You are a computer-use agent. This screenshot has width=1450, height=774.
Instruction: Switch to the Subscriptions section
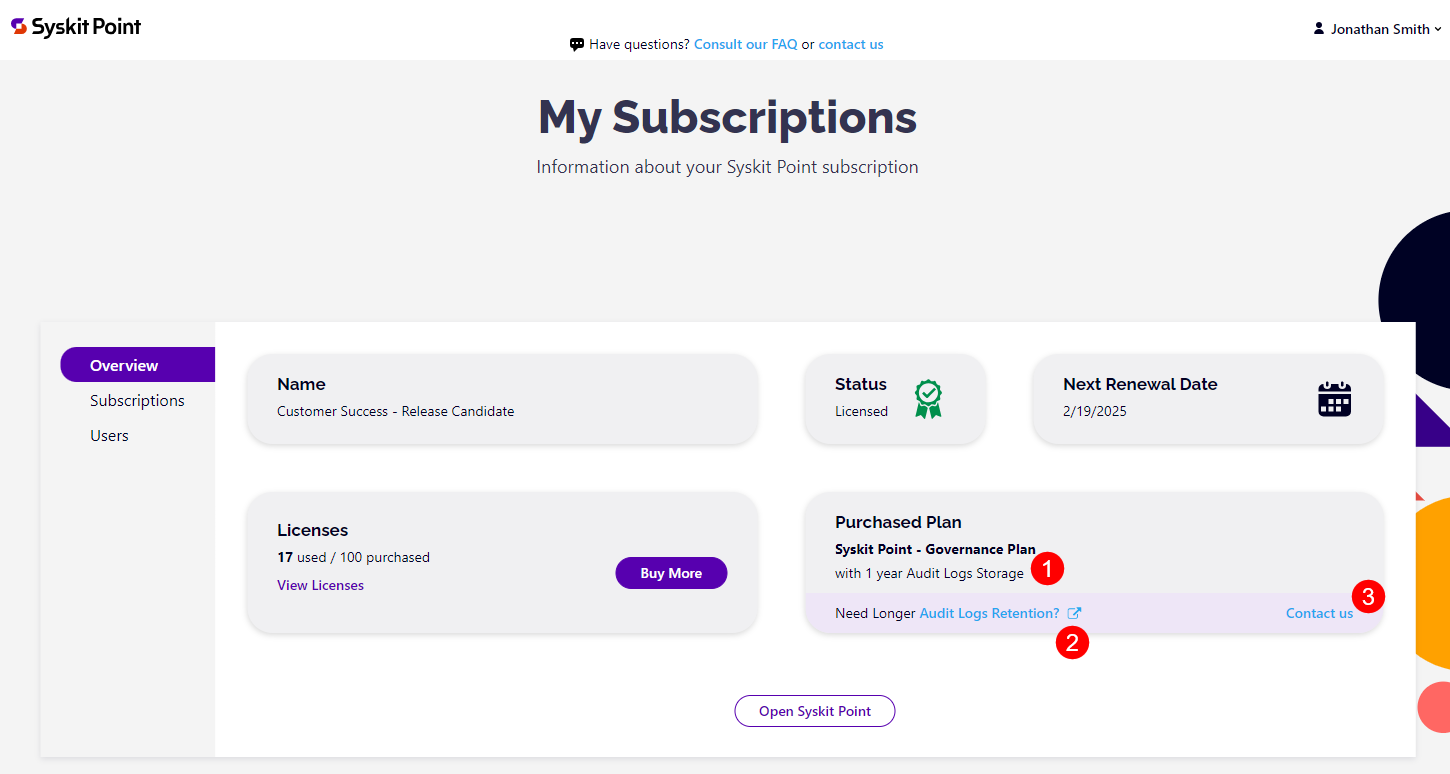pyautogui.click(x=137, y=400)
